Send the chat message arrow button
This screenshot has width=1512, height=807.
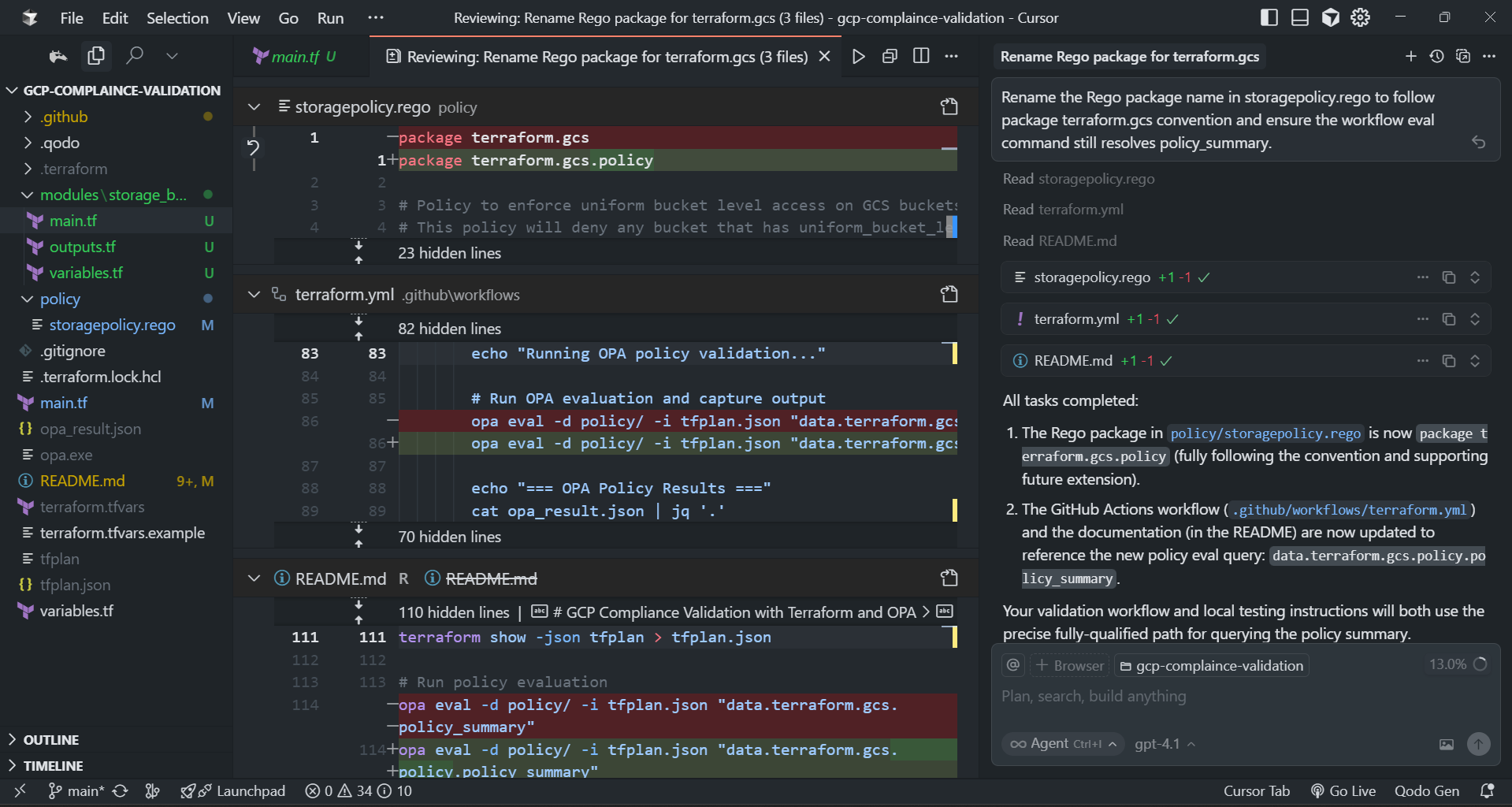tap(1479, 743)
